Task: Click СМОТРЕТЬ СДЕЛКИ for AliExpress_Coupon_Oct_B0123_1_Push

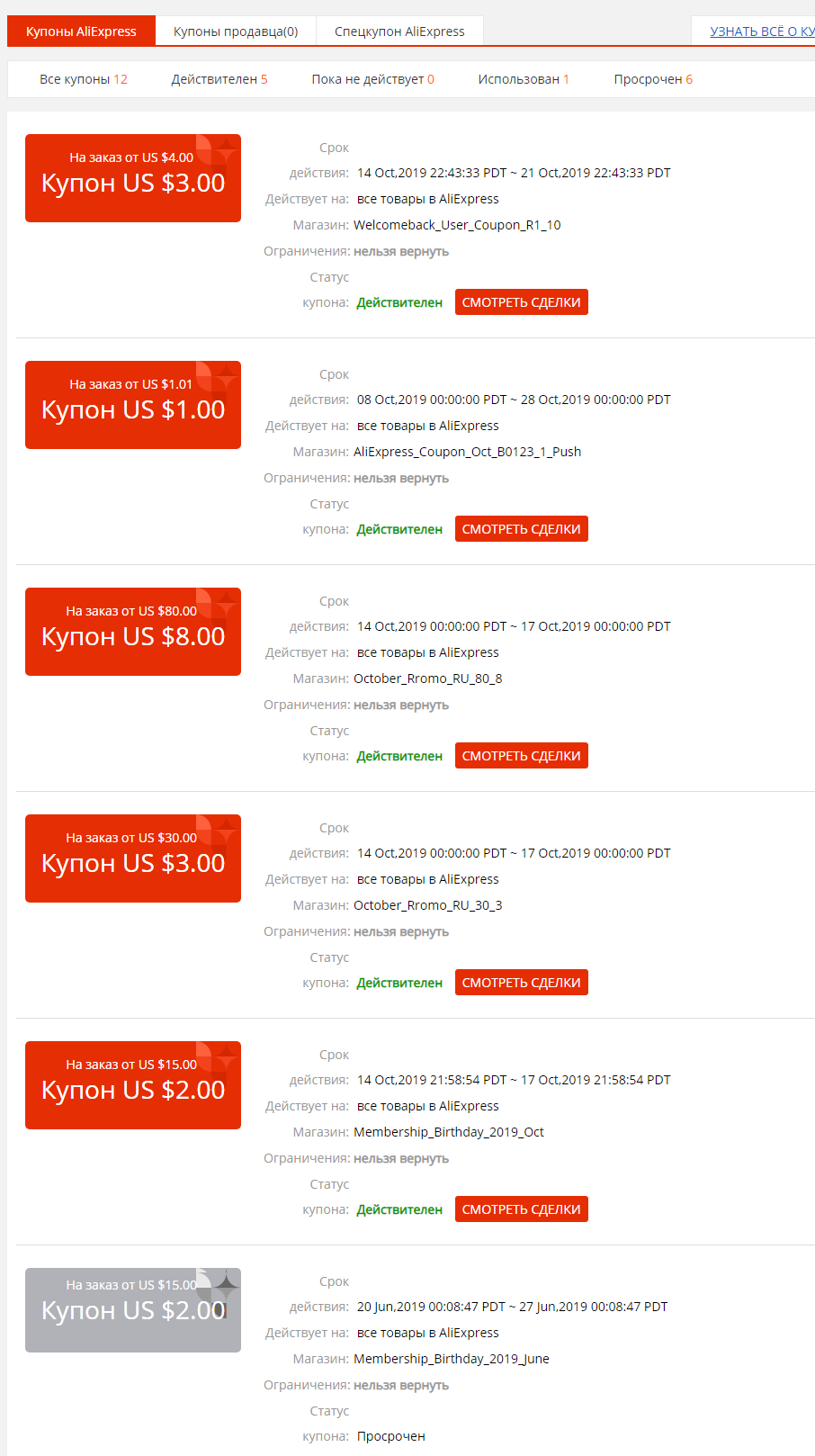Action: [x=522, y=529]
